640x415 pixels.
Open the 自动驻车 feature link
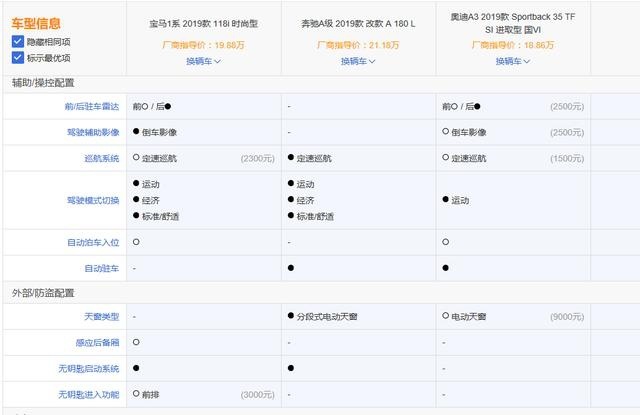point(102,269)
